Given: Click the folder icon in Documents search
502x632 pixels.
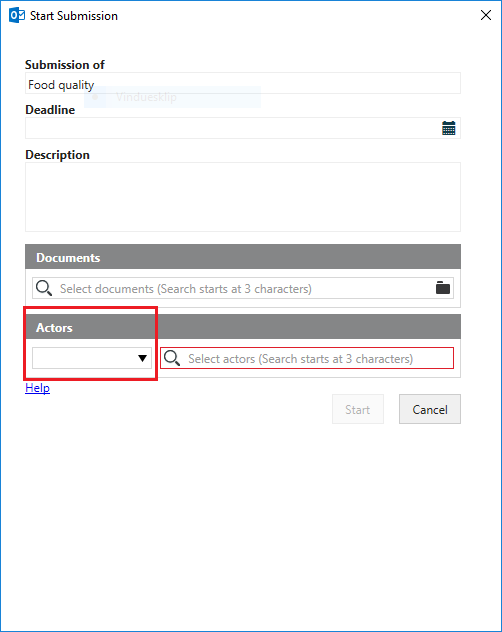Looking at the screenshot, I should [443, 288].
